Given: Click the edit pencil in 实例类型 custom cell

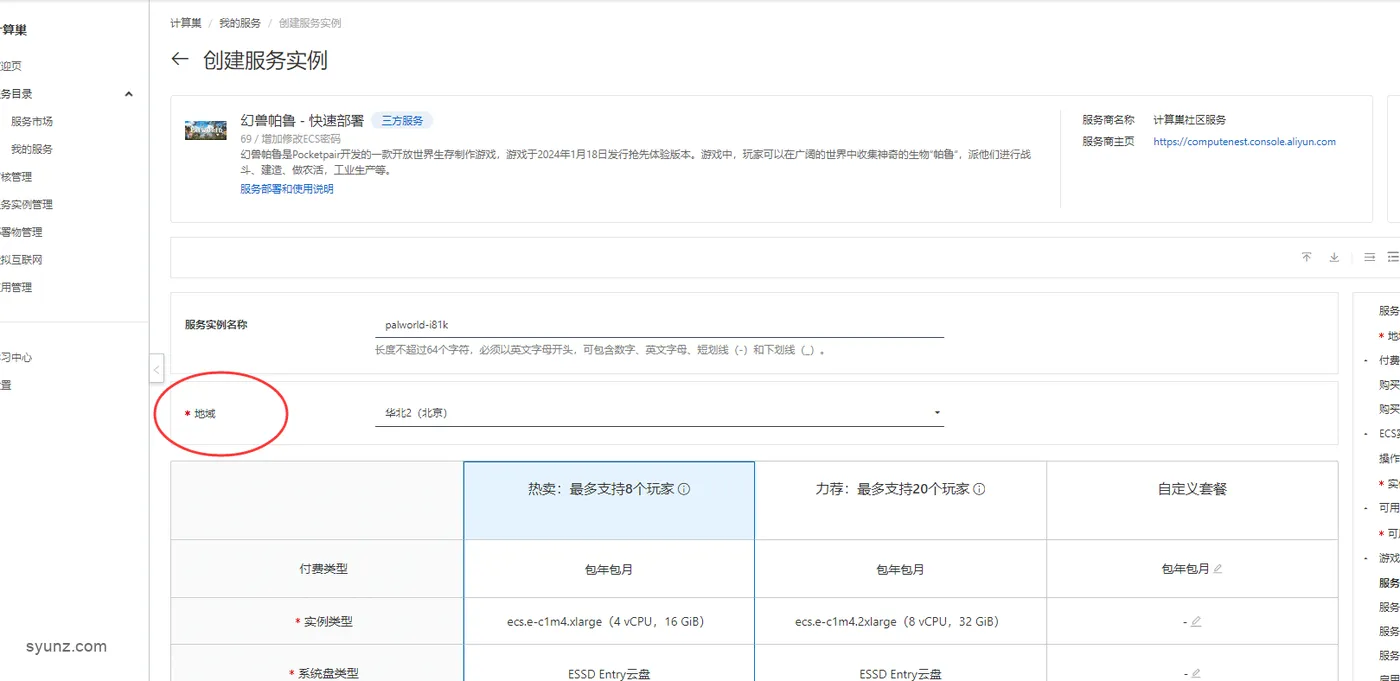Looking at the screenshot, I should coord(1196,621).
